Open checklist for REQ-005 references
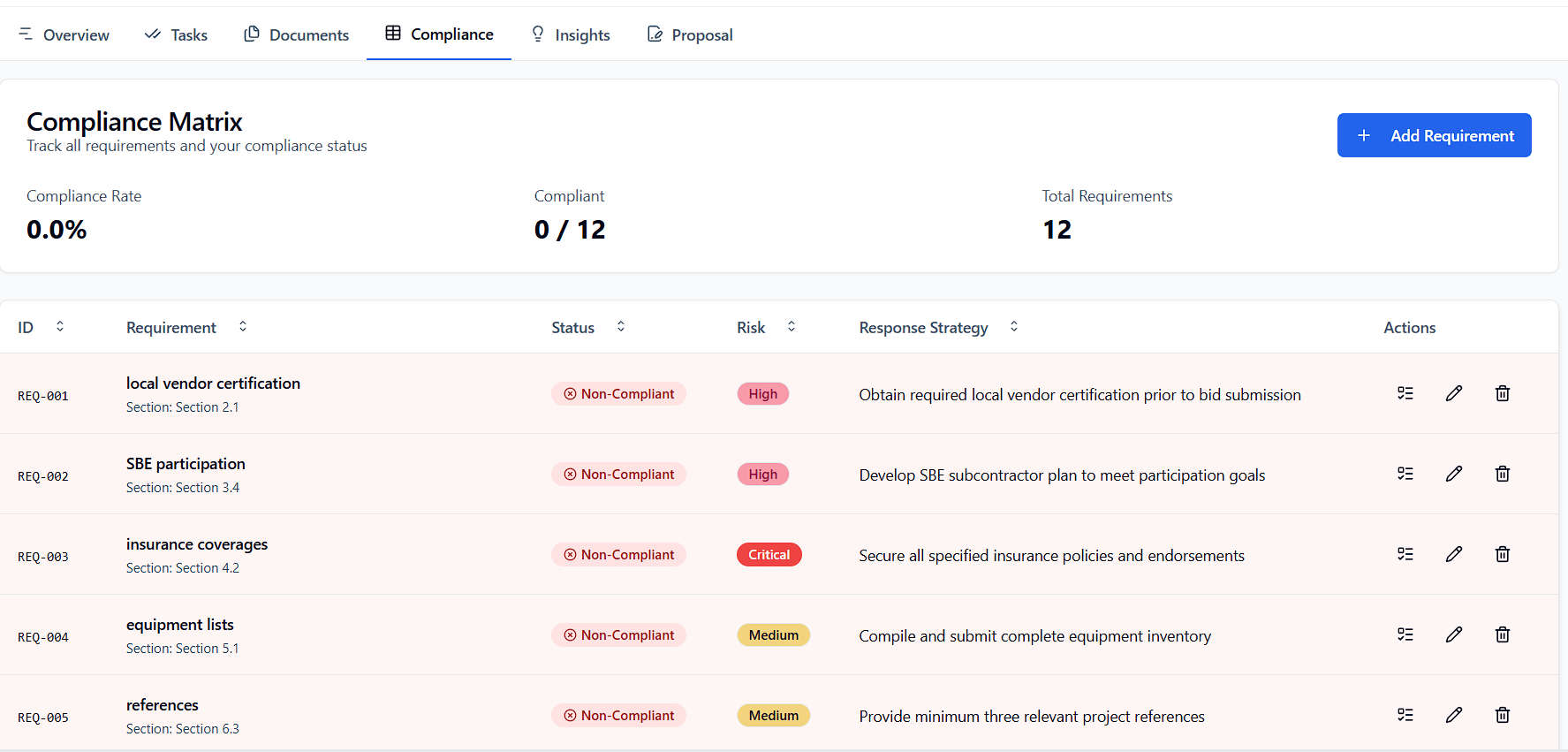The height and width of the screenshot is (752, 1568). click(1405, 715)
